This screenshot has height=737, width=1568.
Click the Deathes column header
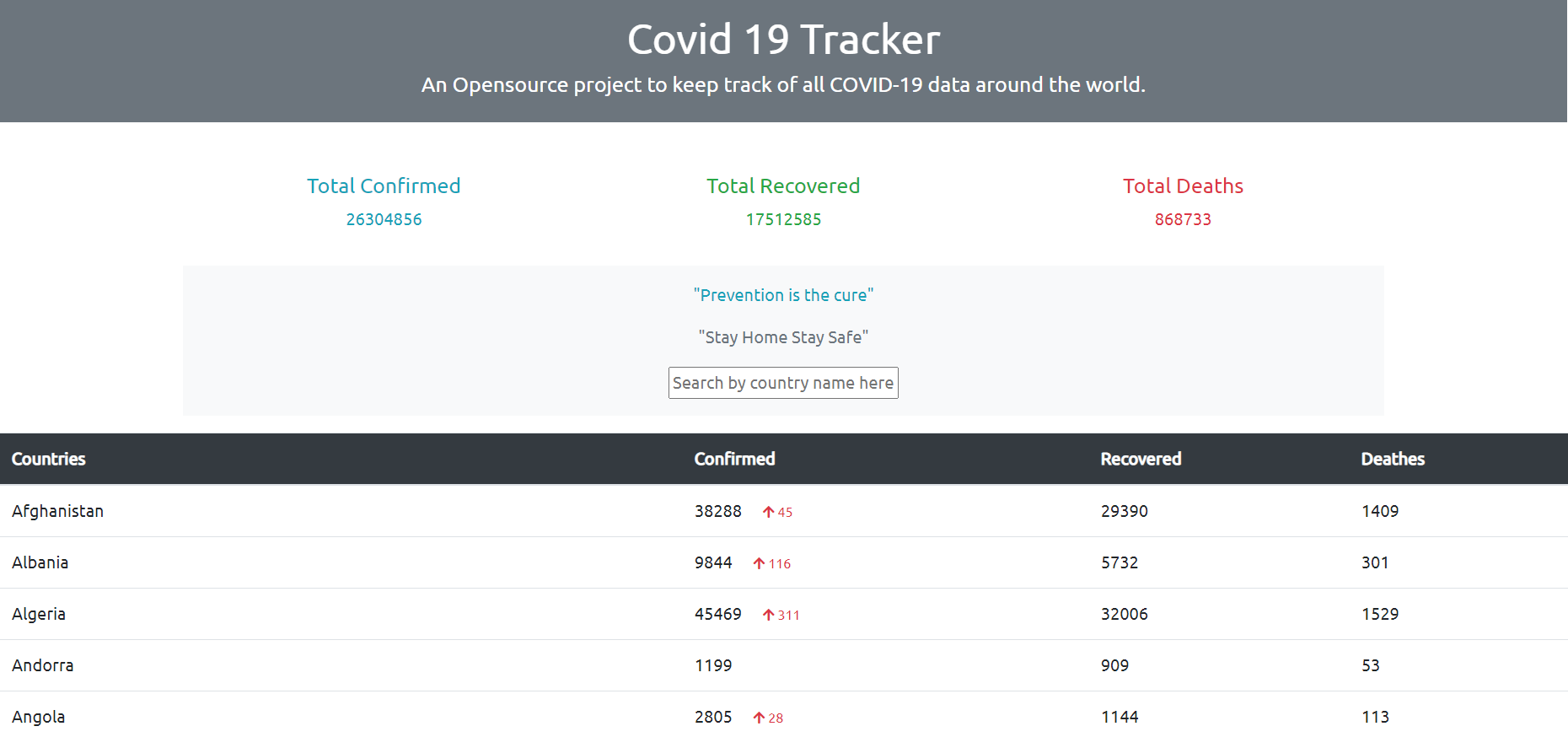1393,459
